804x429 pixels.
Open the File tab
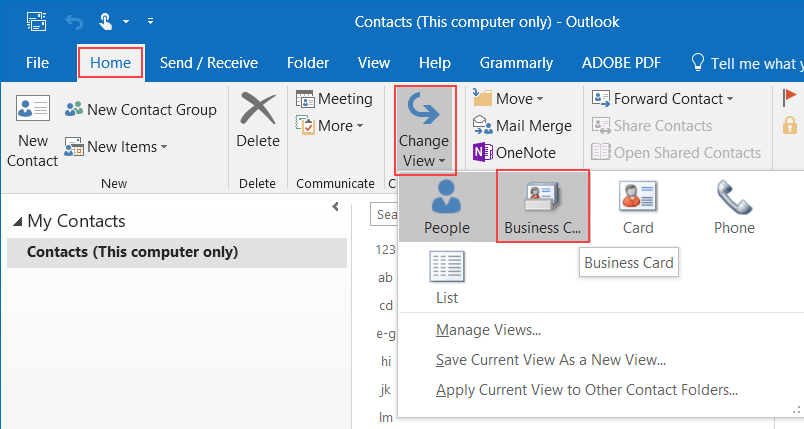37,63
